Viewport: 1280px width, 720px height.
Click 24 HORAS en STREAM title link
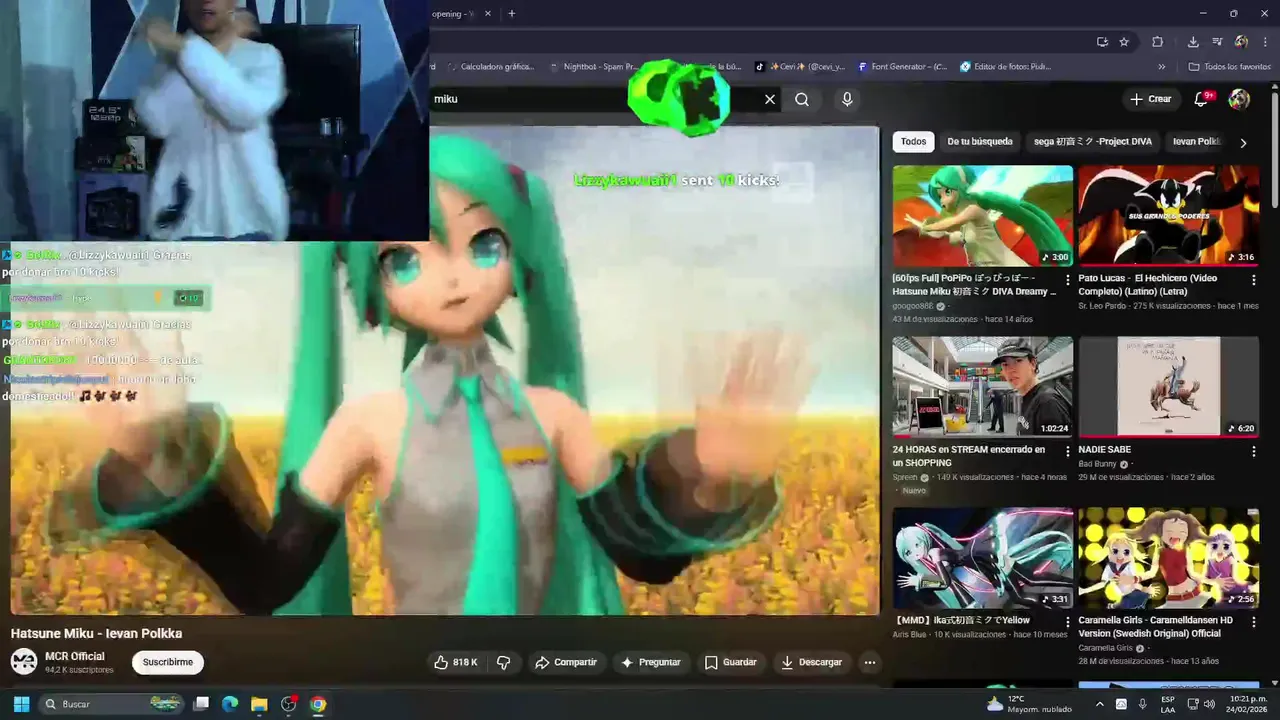(x=969, y=456)
